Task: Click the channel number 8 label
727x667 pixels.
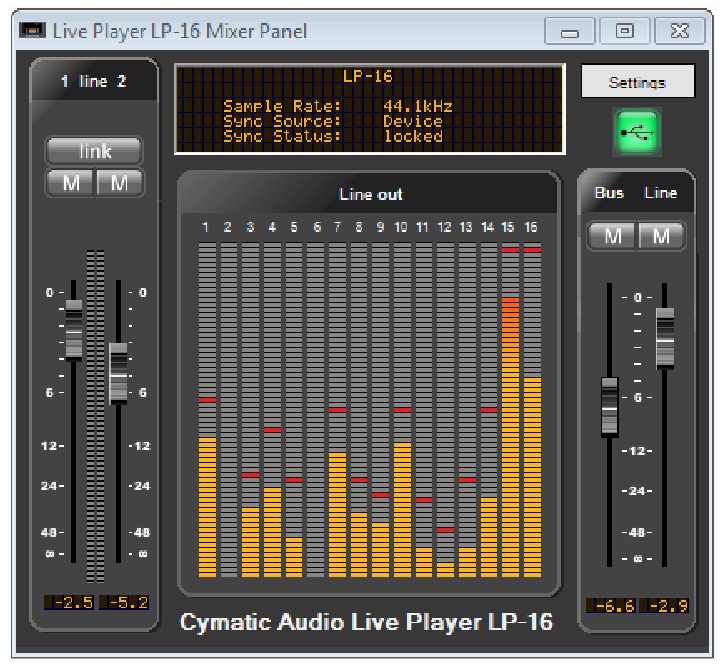Action: [358, 227]
